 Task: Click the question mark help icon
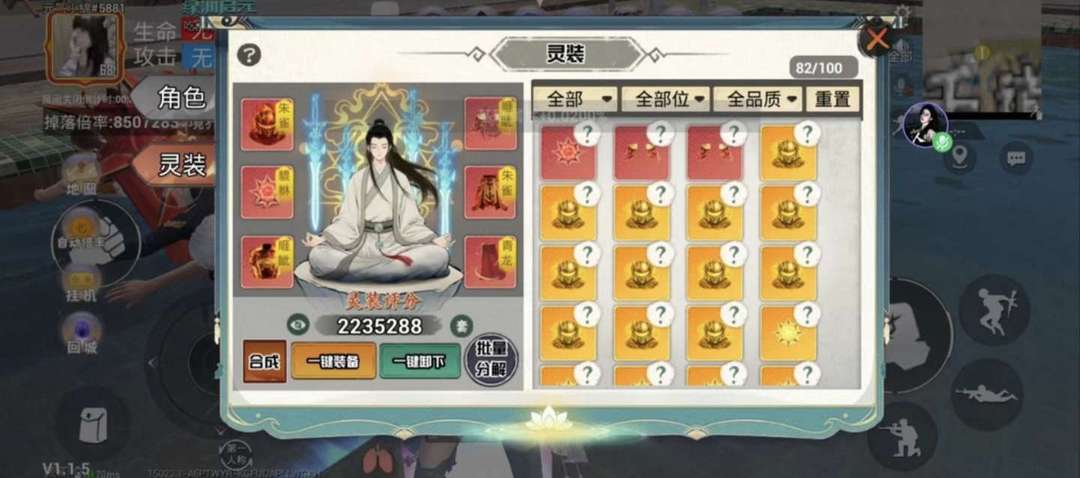pyautogui.click(x=249, y=54)
